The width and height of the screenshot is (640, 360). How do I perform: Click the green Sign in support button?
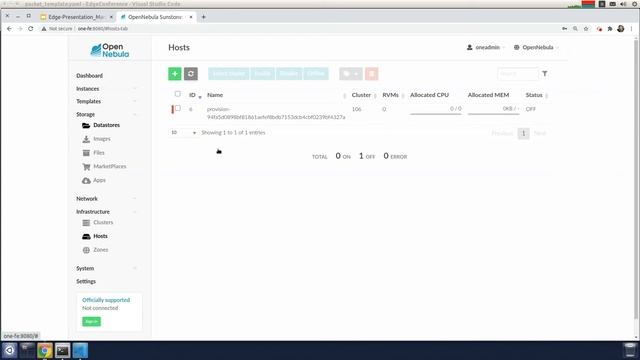point(91,322)
